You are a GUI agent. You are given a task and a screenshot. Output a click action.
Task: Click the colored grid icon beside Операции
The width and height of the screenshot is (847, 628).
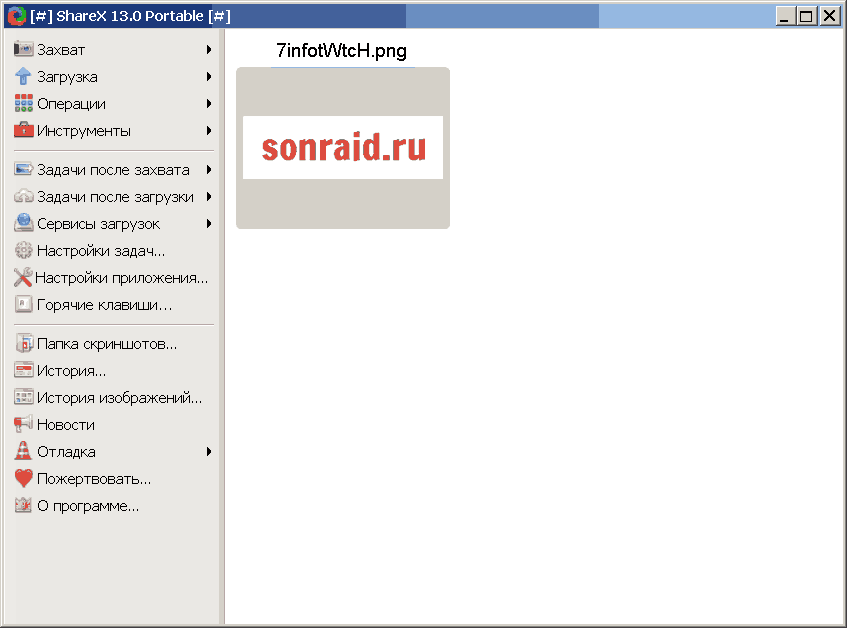click(23, 103)
